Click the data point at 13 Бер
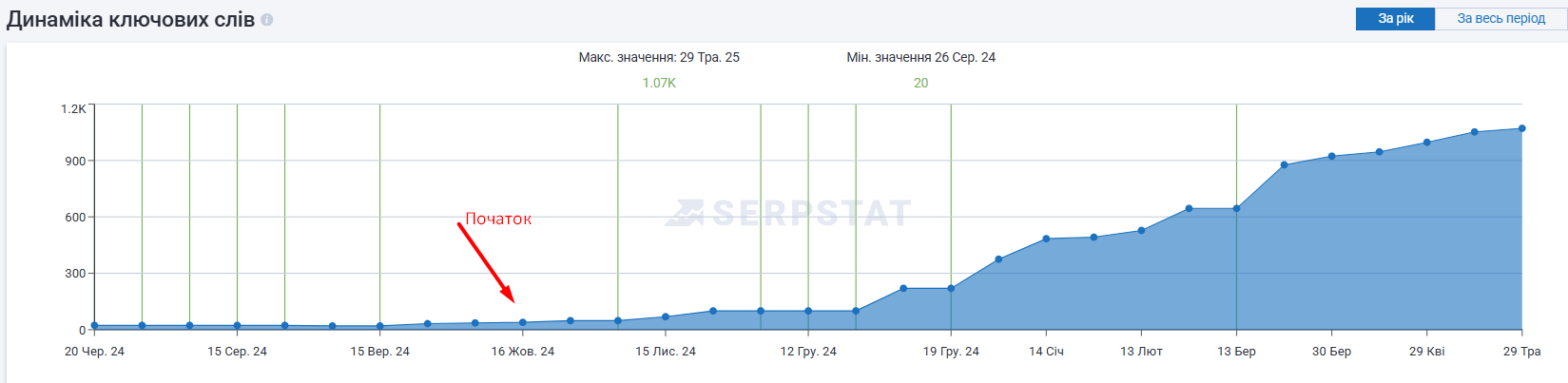The height and width of the screenshot is (383, 1568). point(1236,208)
